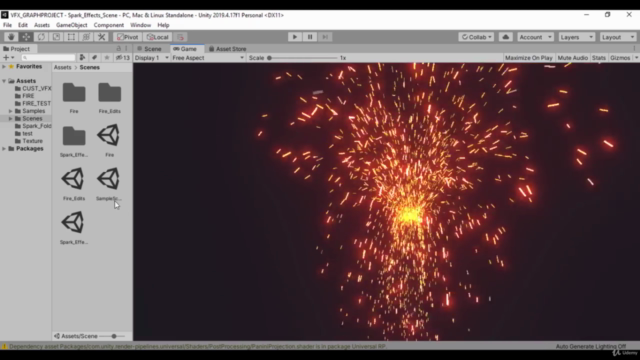Open the Help menu

click(163, 25)
